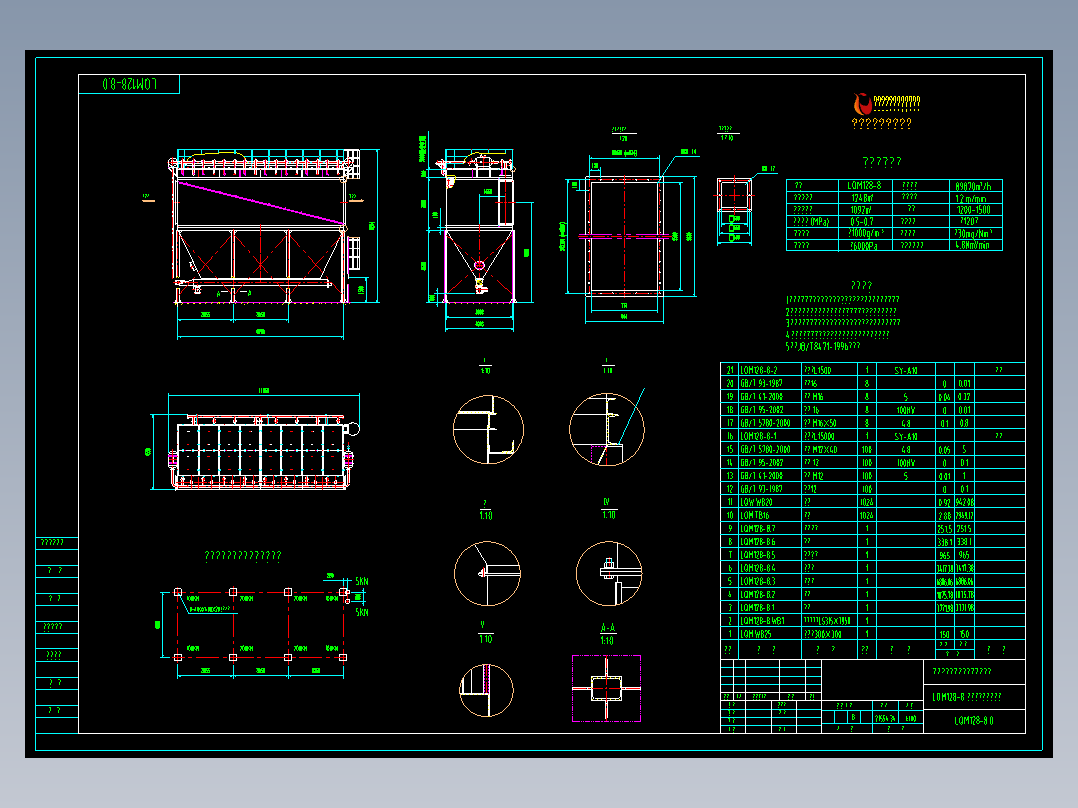Click the 6000Pa value cell
This screenshot has width=1078, height=808.
click(866, 245)
